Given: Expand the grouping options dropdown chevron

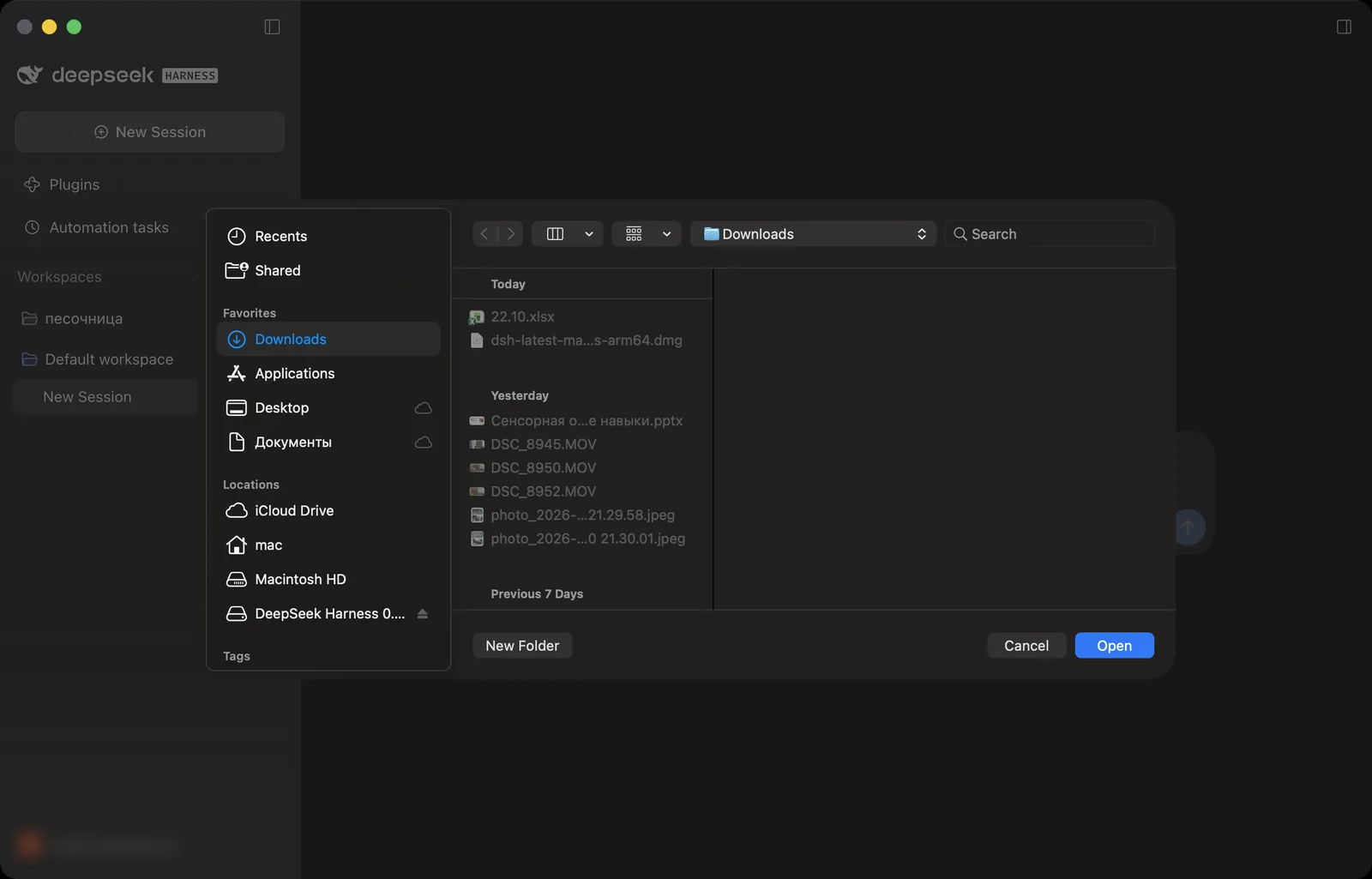Looking at the screenshot, I should coord(666,234).
